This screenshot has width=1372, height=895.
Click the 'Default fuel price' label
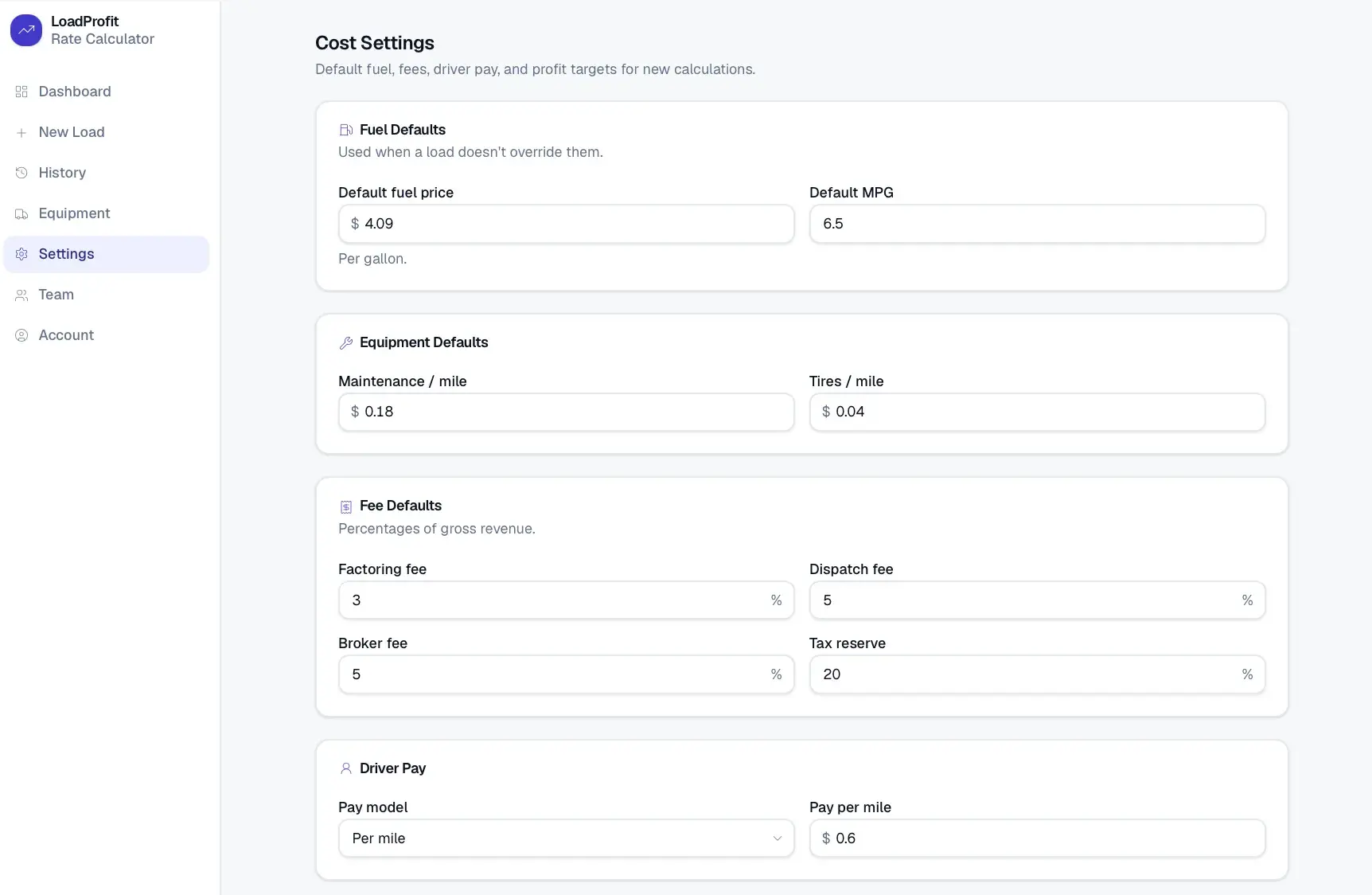click(x=396, y=193)
